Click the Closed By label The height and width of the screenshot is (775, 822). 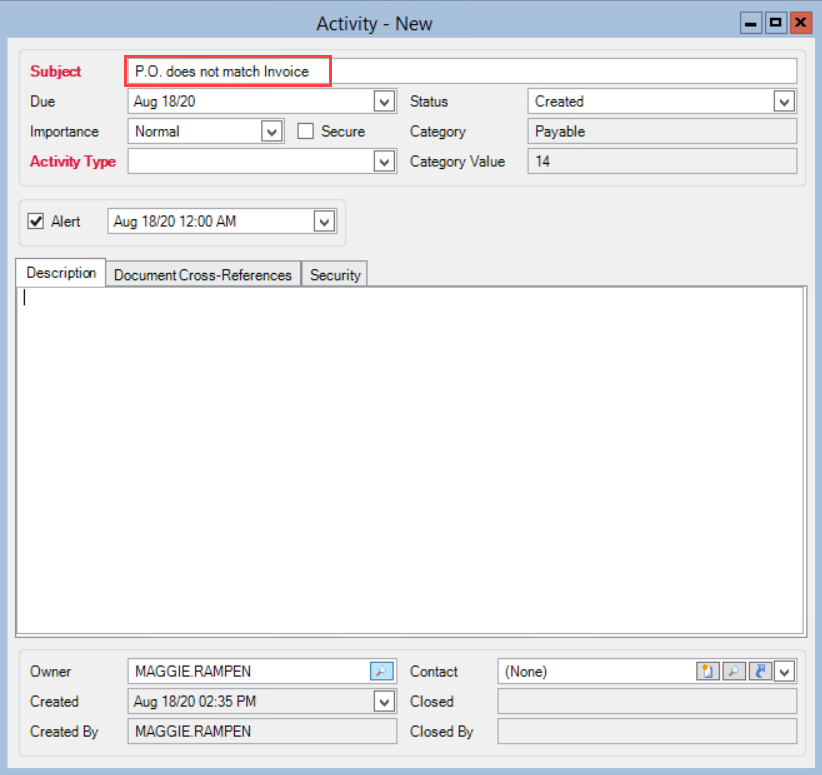pyautogui.click(x=441, y=731)
